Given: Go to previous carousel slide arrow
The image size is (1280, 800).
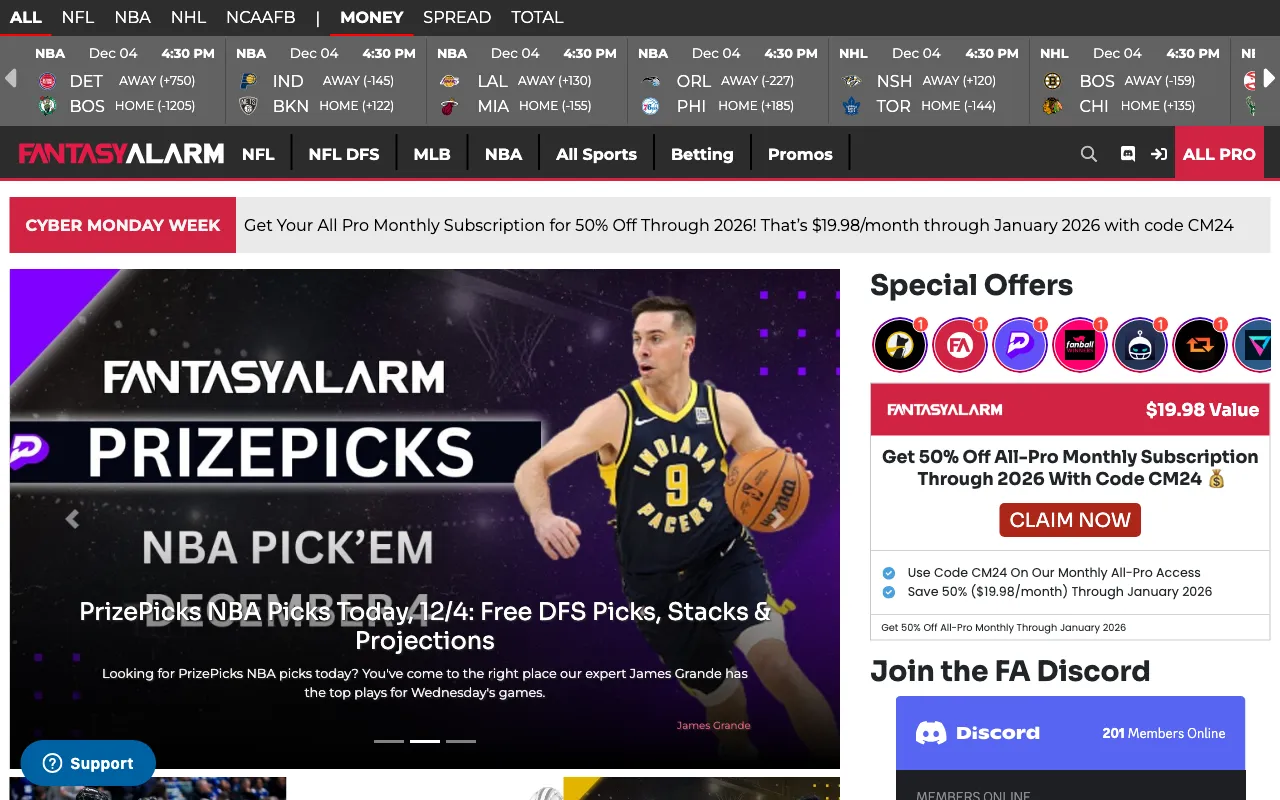Looking at the screenshot, I should [72, 519].
